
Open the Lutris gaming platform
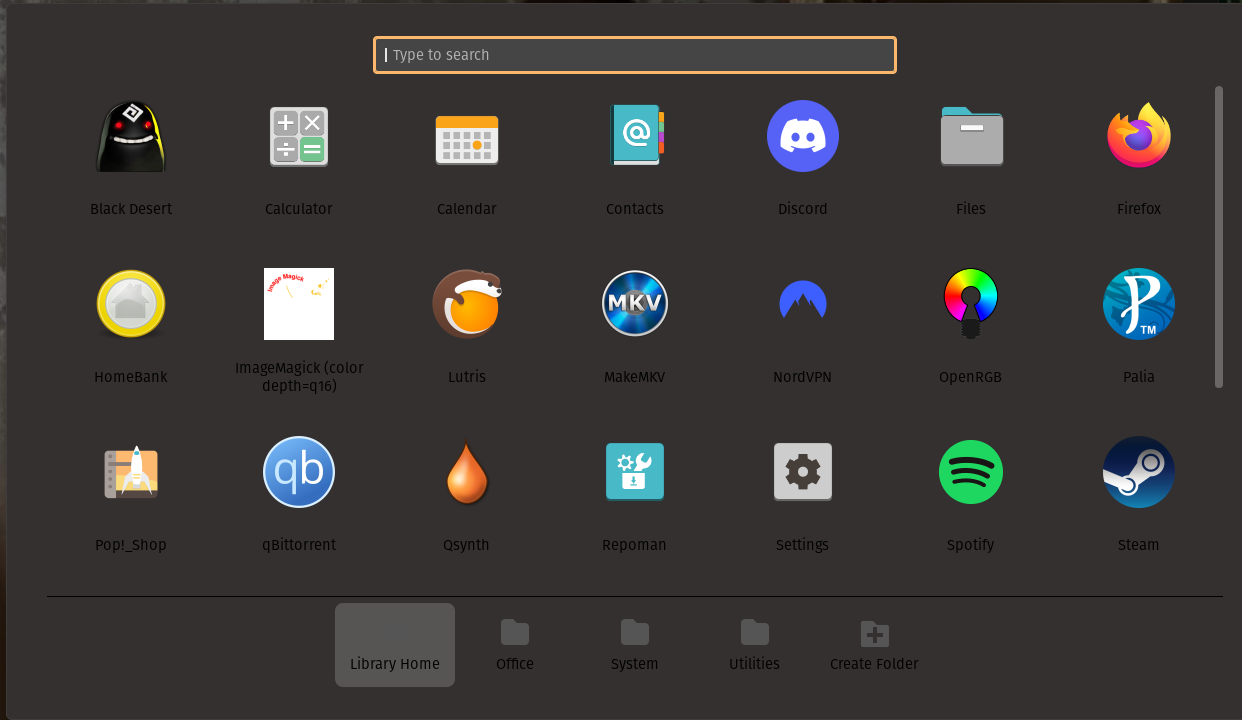[467, 304]
